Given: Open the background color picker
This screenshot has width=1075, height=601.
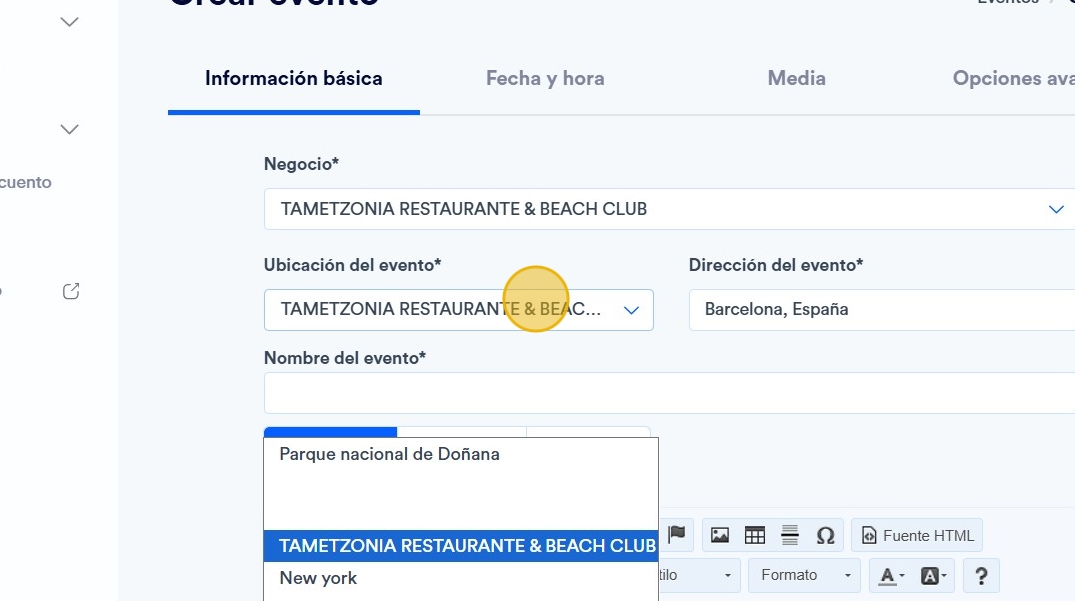Looking at the screenshot, I should [x=933, y=576].
